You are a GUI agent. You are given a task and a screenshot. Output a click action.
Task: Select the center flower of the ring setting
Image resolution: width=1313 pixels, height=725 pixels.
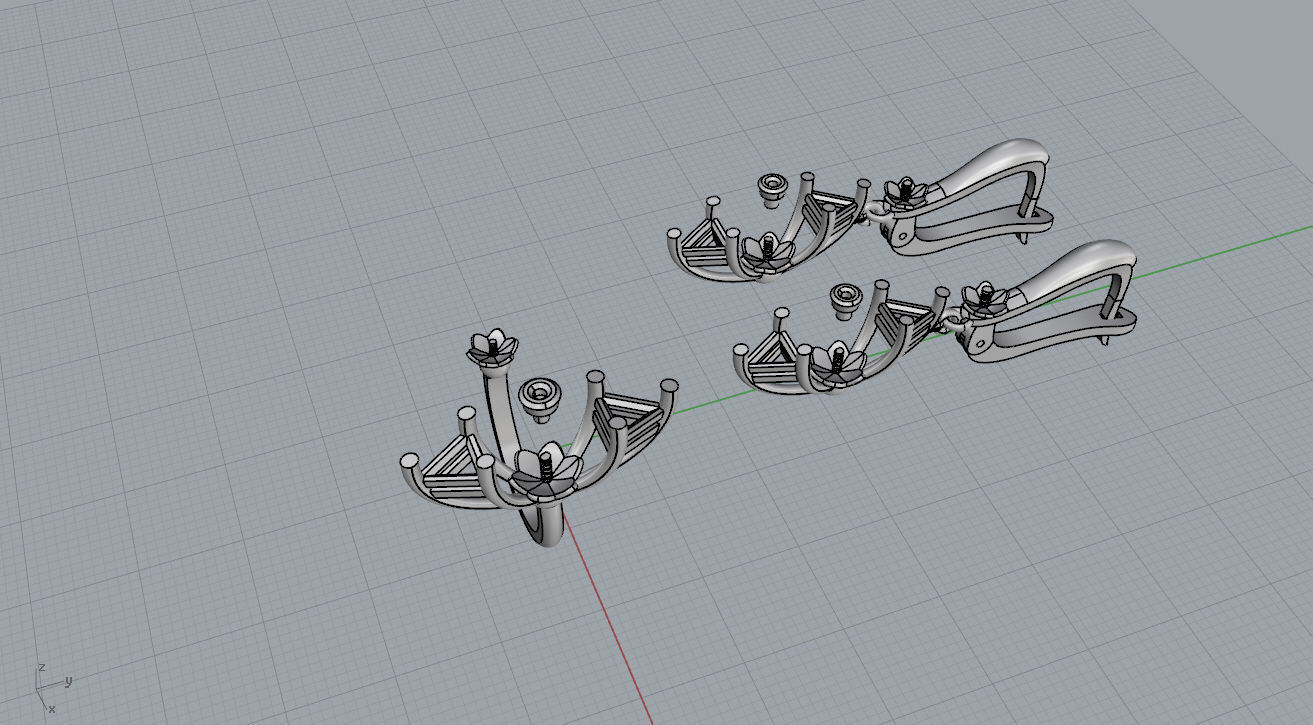[546, 474]
